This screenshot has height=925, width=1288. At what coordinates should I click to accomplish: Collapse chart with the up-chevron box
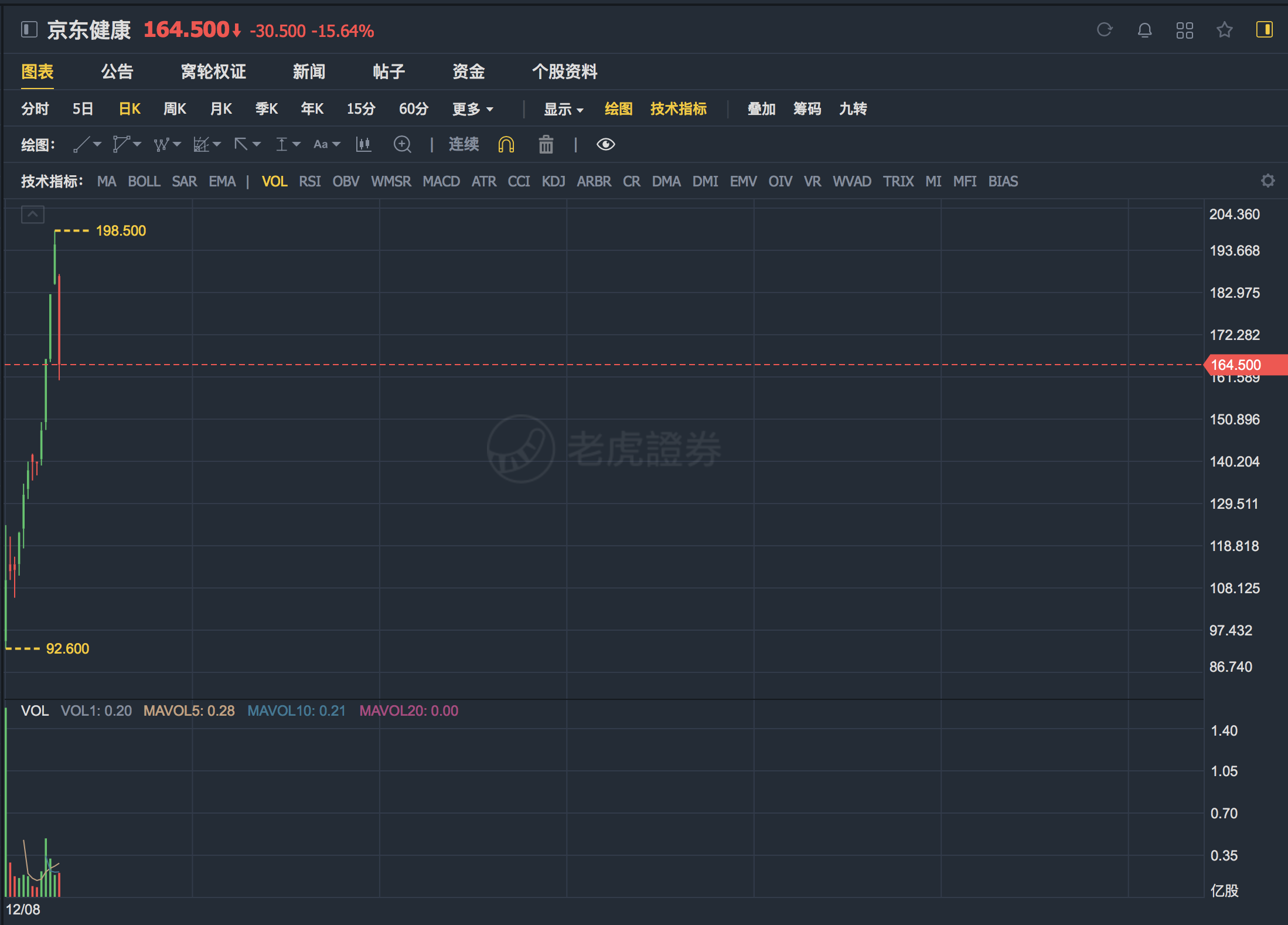click(33, 215)
